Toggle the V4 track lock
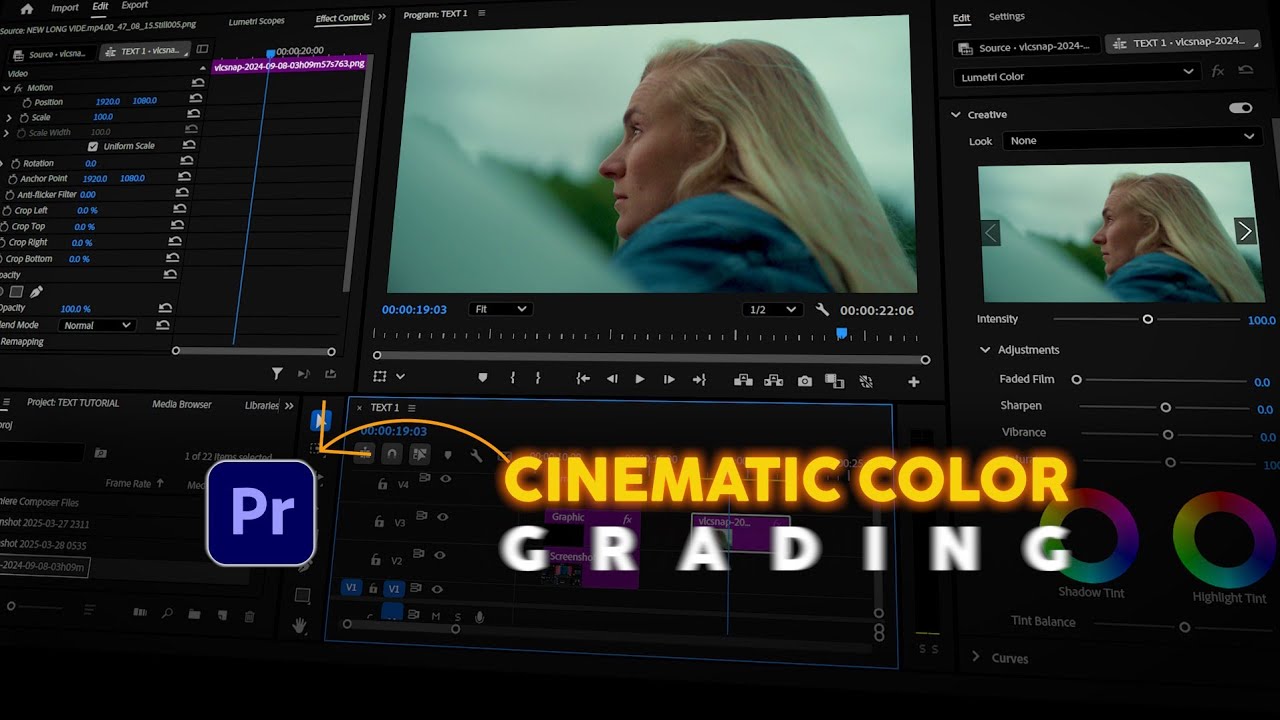 point(382,484)
